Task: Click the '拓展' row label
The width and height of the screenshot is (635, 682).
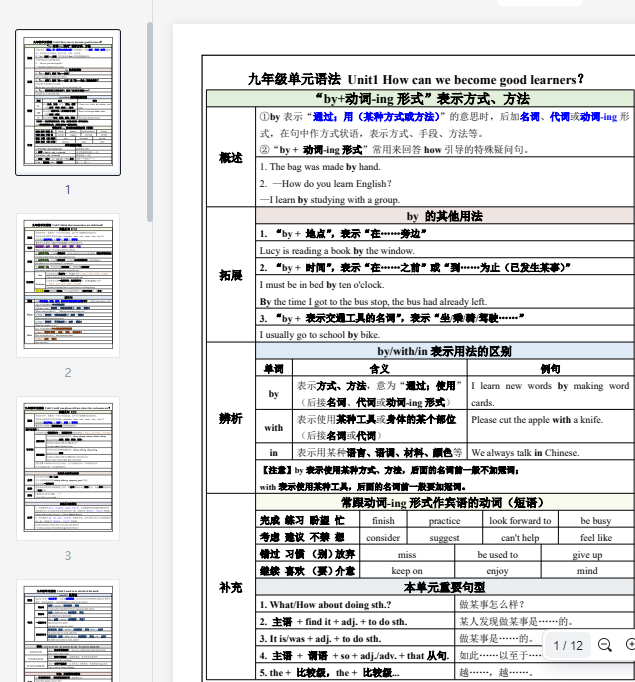Action: [x=230, y=275]
